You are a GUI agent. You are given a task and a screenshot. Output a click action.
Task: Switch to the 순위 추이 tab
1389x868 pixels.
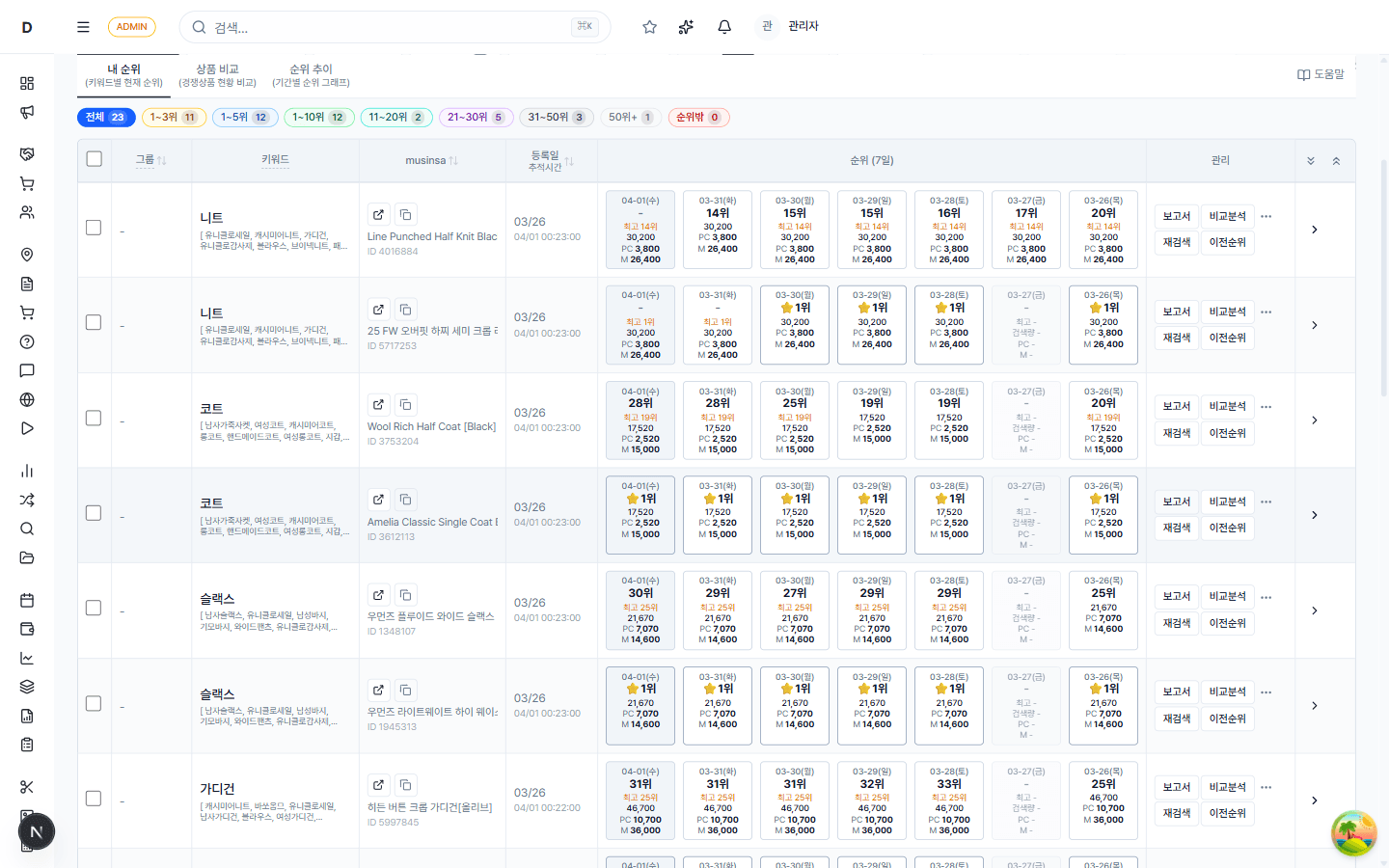coord(311,75)
